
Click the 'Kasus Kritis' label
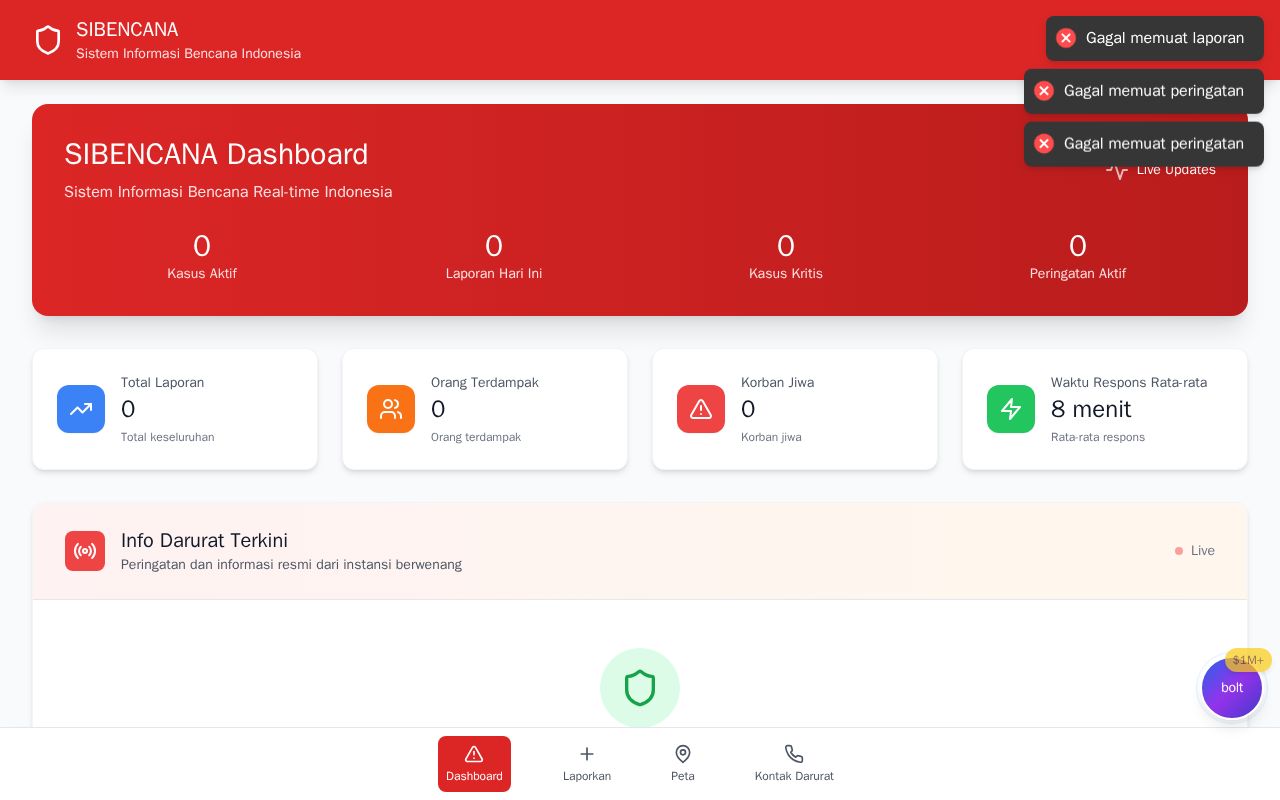[x=786, y=274]
